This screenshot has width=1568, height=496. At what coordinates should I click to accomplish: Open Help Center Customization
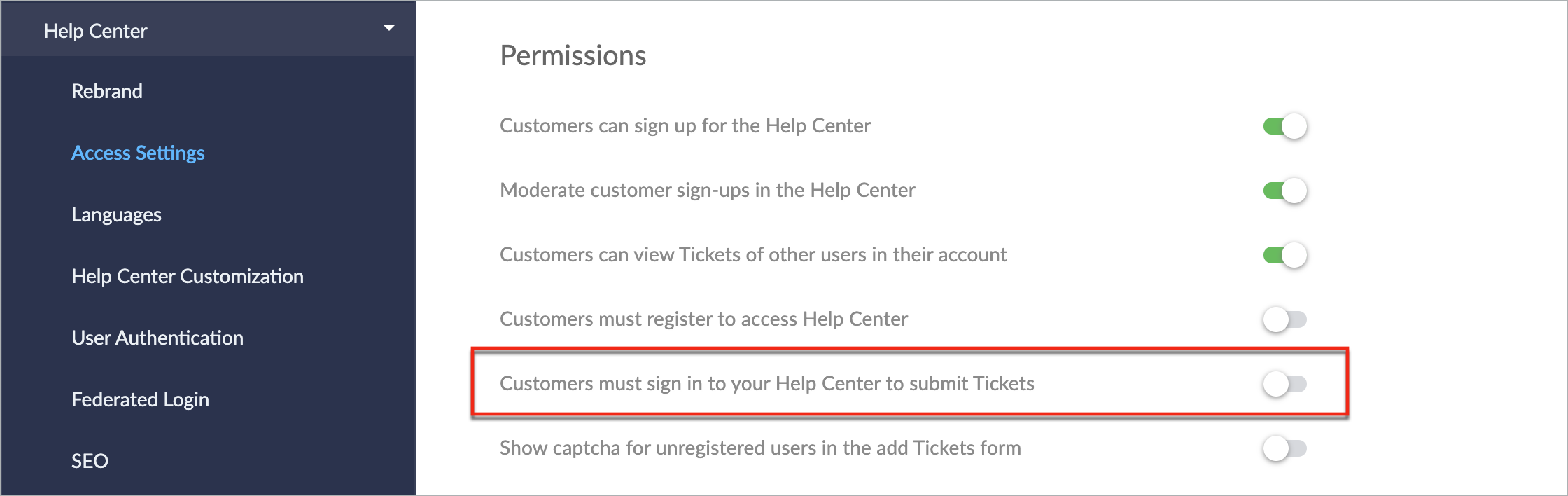point(188,276)
